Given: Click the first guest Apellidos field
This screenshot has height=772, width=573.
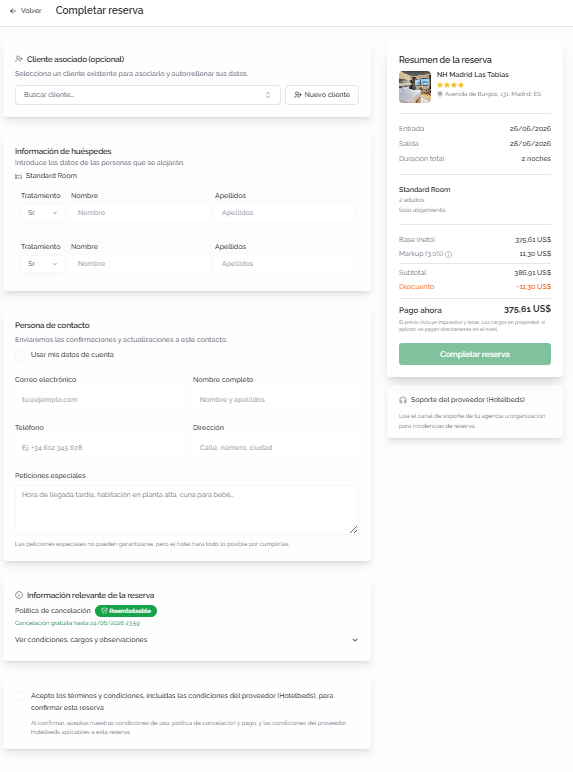Looking at the screenshot, I should coord(284,213).
